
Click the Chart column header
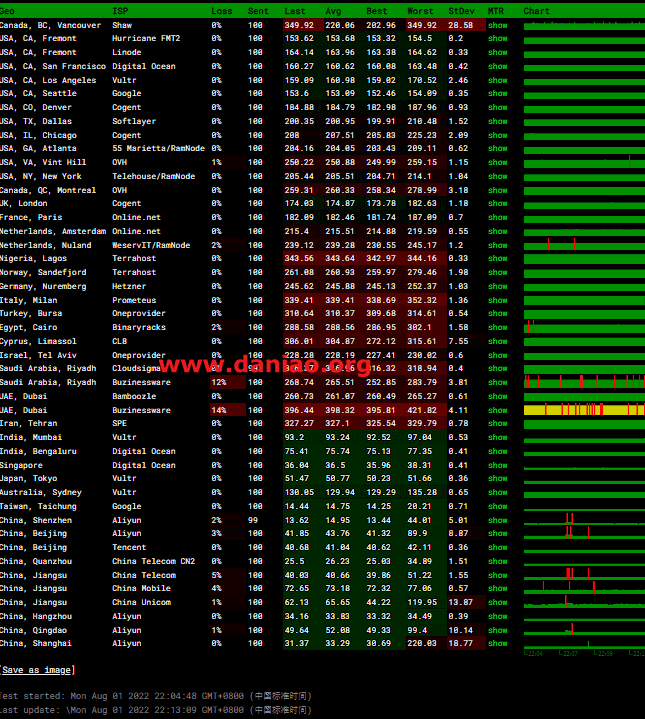[x=536, y=11]
